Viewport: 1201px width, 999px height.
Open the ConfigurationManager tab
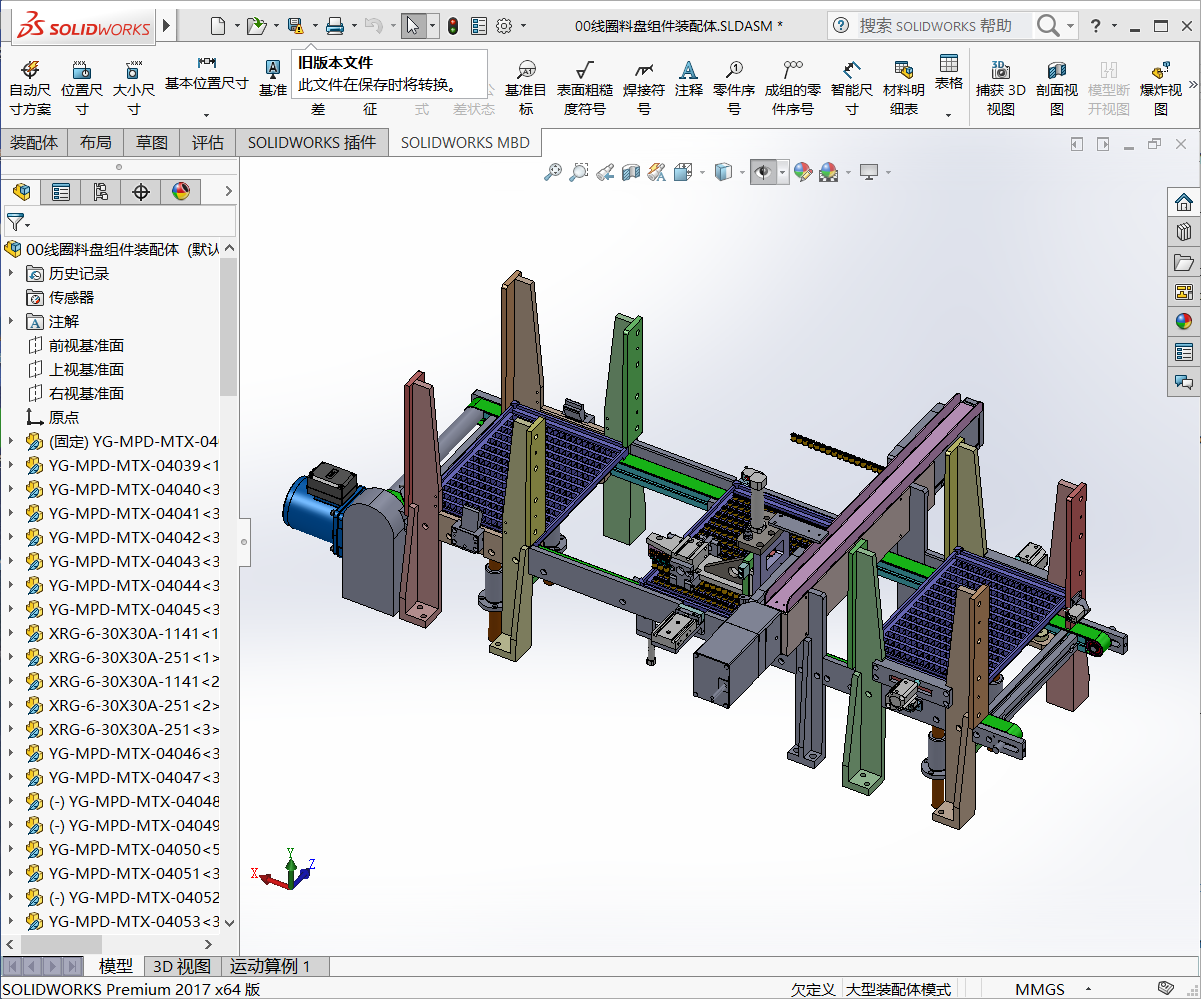[101, 192]
